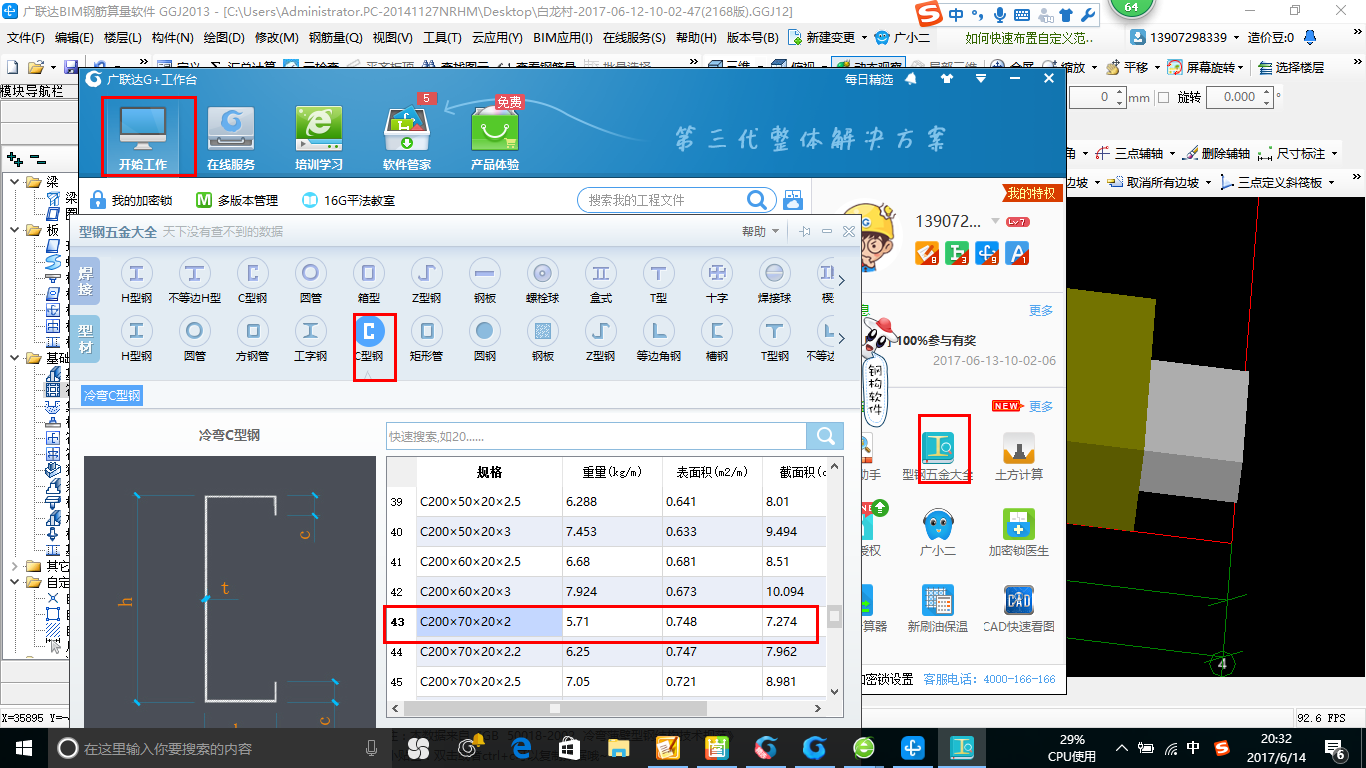Select row C200×60×20×3 in table
This screenshot has height=768, width=1366.
pyautogui.click(x=607, y=592)
